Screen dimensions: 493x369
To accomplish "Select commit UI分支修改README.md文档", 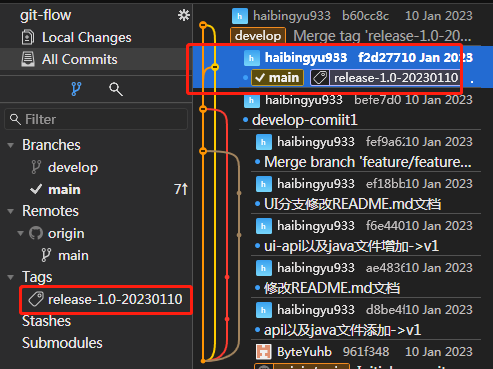I will (x=367, y=194).
